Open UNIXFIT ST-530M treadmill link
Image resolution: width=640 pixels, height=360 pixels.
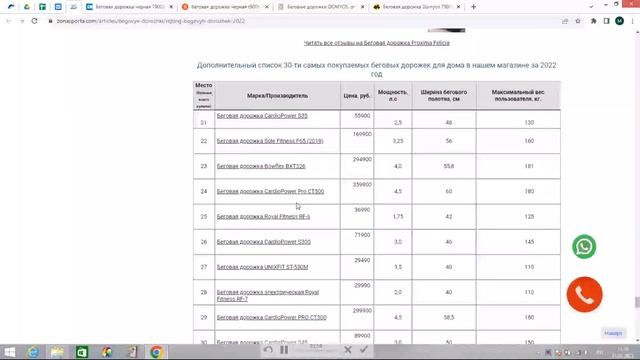pyautogui.click(x=262, y=267)
